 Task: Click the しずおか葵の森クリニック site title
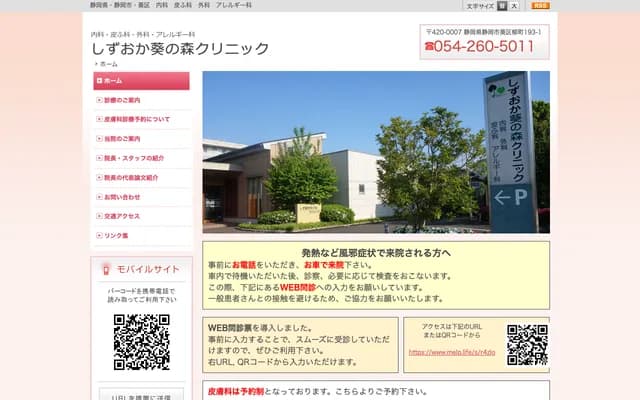[179, 48]
